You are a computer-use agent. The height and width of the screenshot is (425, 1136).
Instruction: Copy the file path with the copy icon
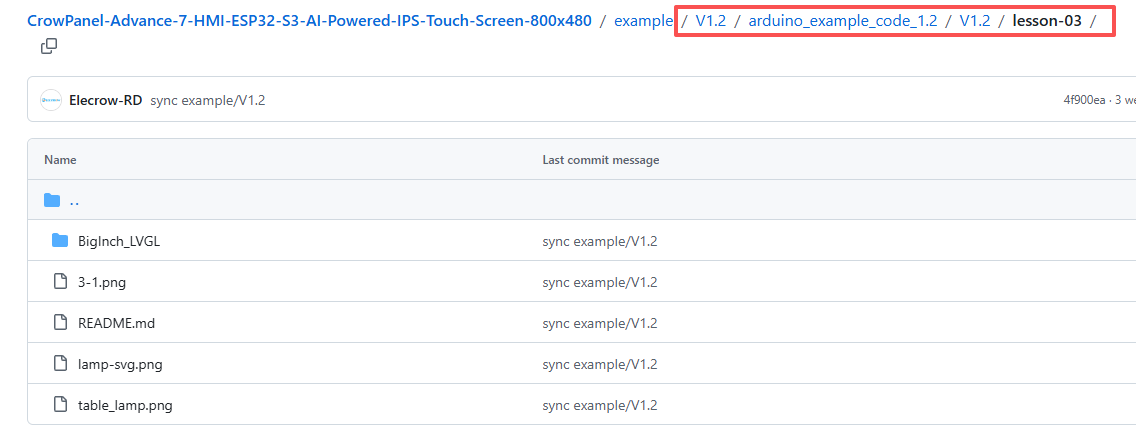(49, 47)
